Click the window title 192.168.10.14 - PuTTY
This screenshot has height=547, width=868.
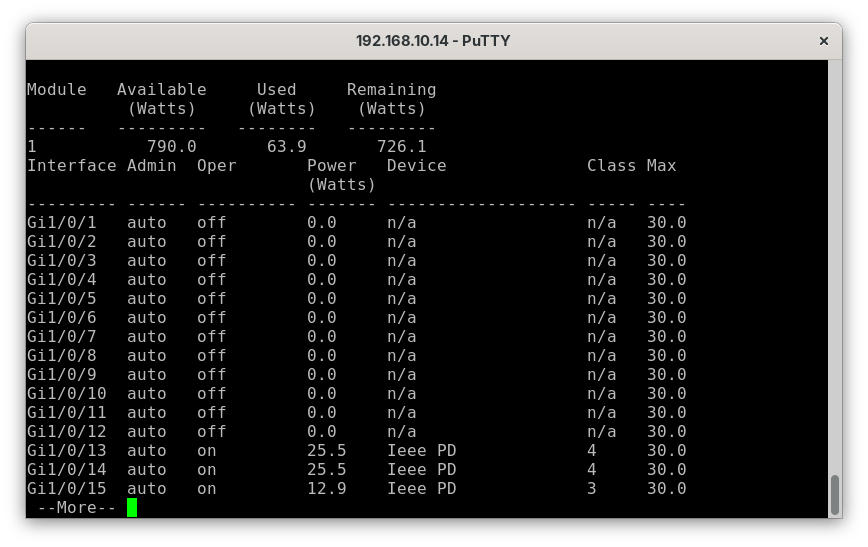click(x=433, y=41)
